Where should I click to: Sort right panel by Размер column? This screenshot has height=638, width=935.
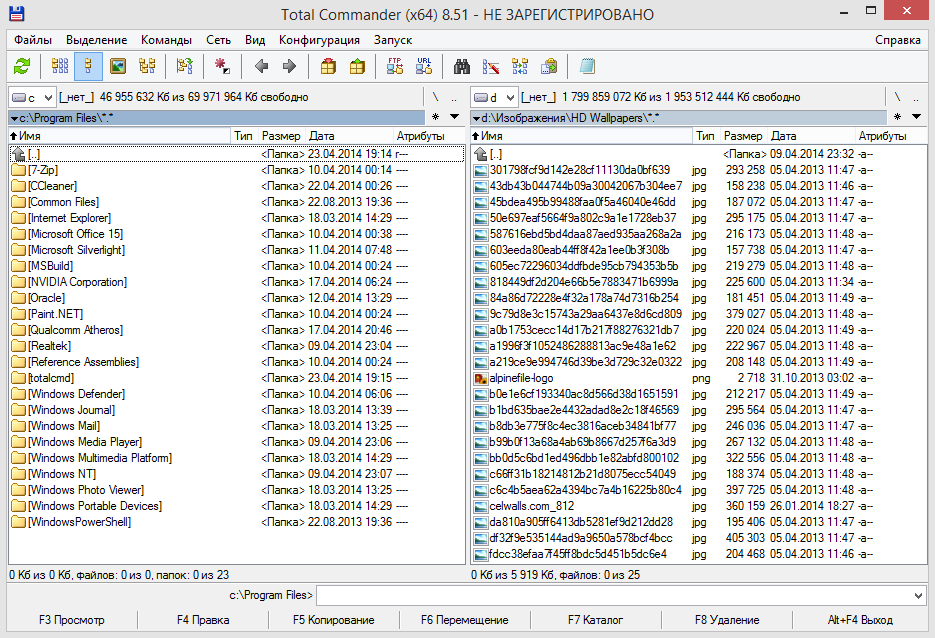(x=743, y=136)
